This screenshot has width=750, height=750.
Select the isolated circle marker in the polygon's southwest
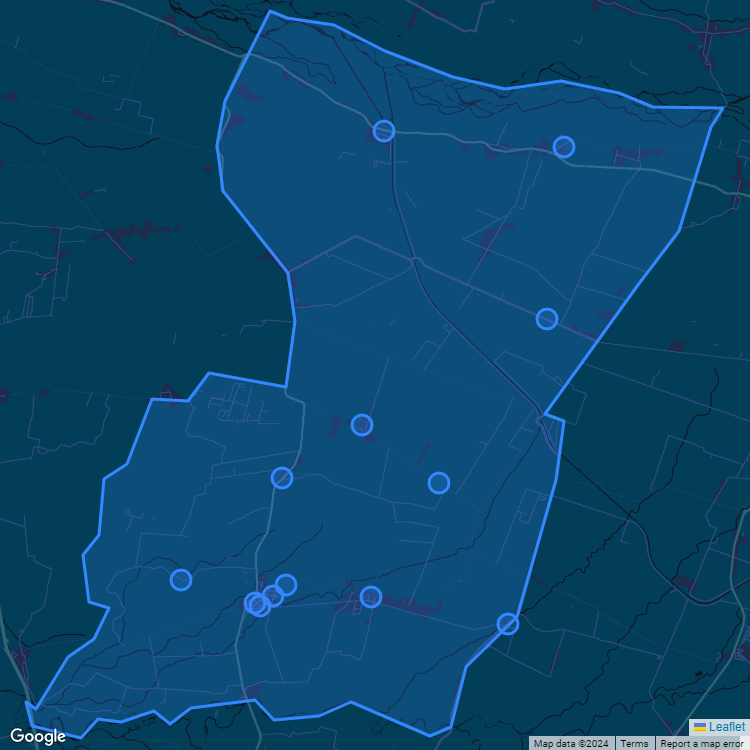click(181, 580)
